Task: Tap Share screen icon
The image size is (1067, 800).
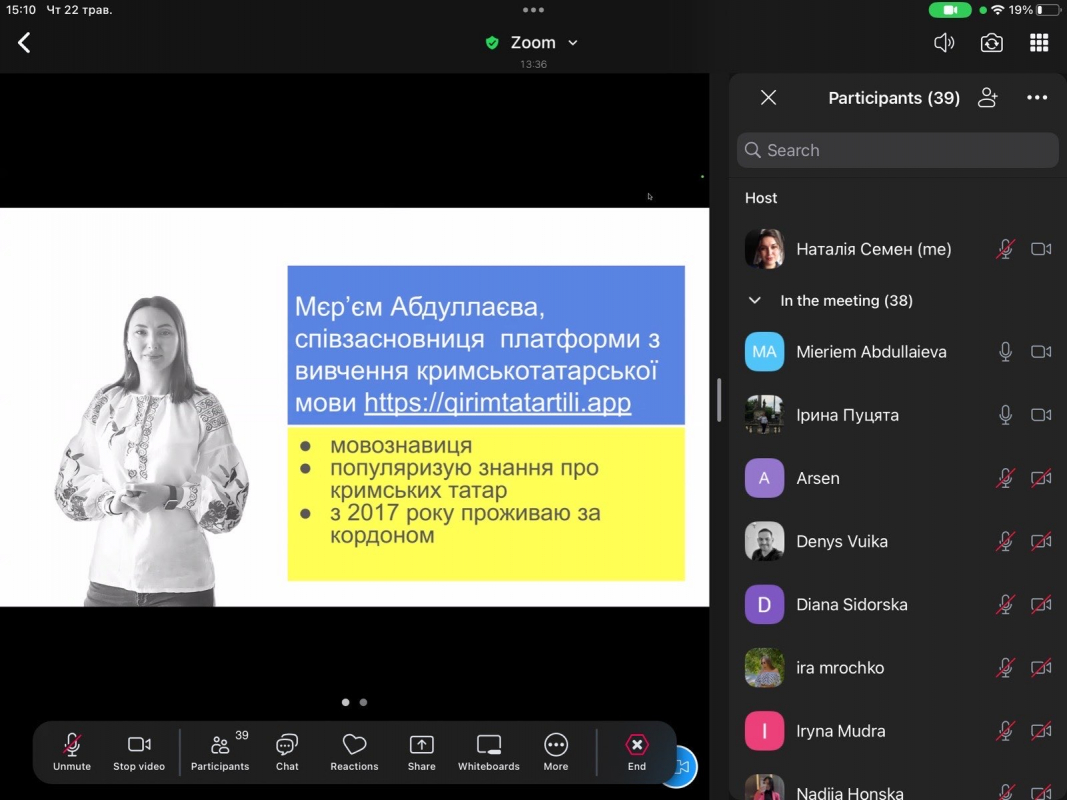Action: click(421, 752)
